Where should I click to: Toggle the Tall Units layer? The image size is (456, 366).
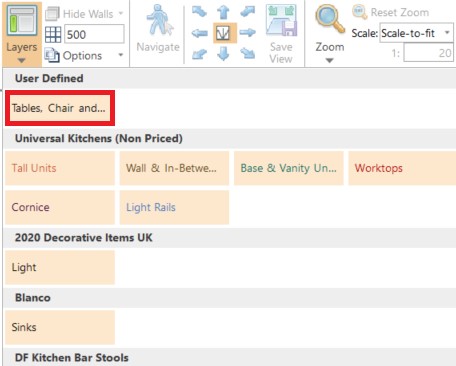click(60, 168)
